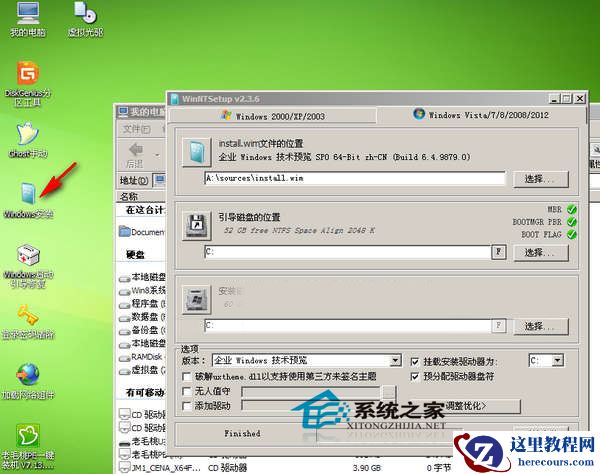Click the Finished status text
The height and width of the screenshot is (474, 600).
[242, 433]
